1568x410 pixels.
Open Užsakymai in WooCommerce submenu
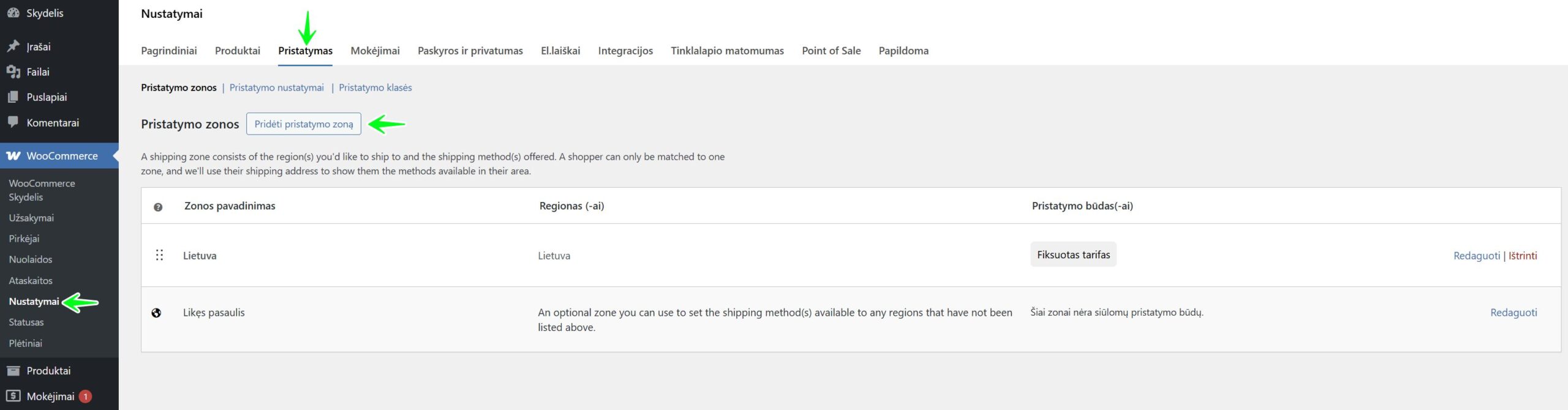point(31,218)
